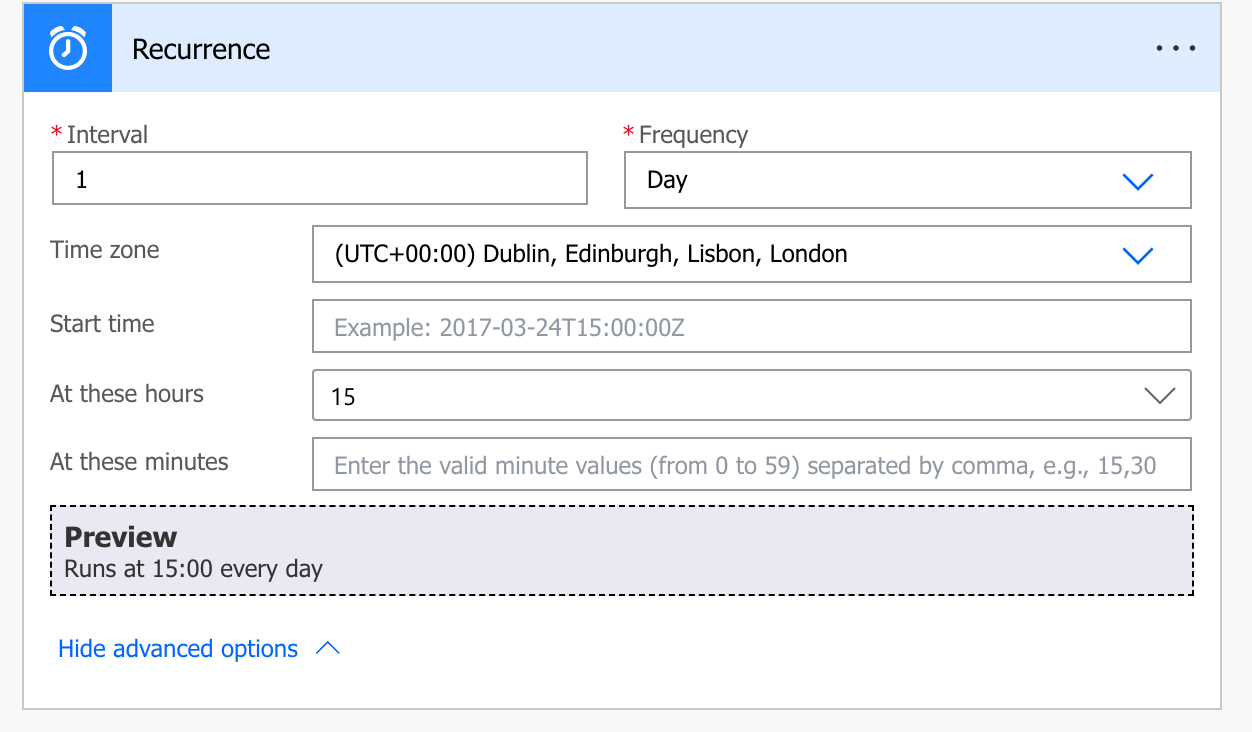Viewport: 1252px width, 732px height.
Task: Click the Frequency dropdown chevron arrow
Action: 1138,181
